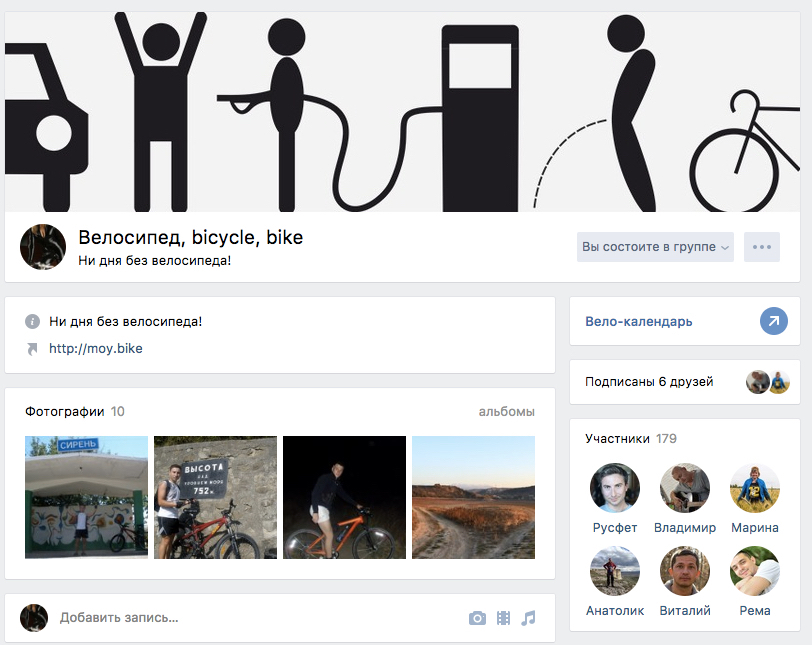812x645 pixels.
Task: Attach music with the note icon
Action: click(528, 618)
